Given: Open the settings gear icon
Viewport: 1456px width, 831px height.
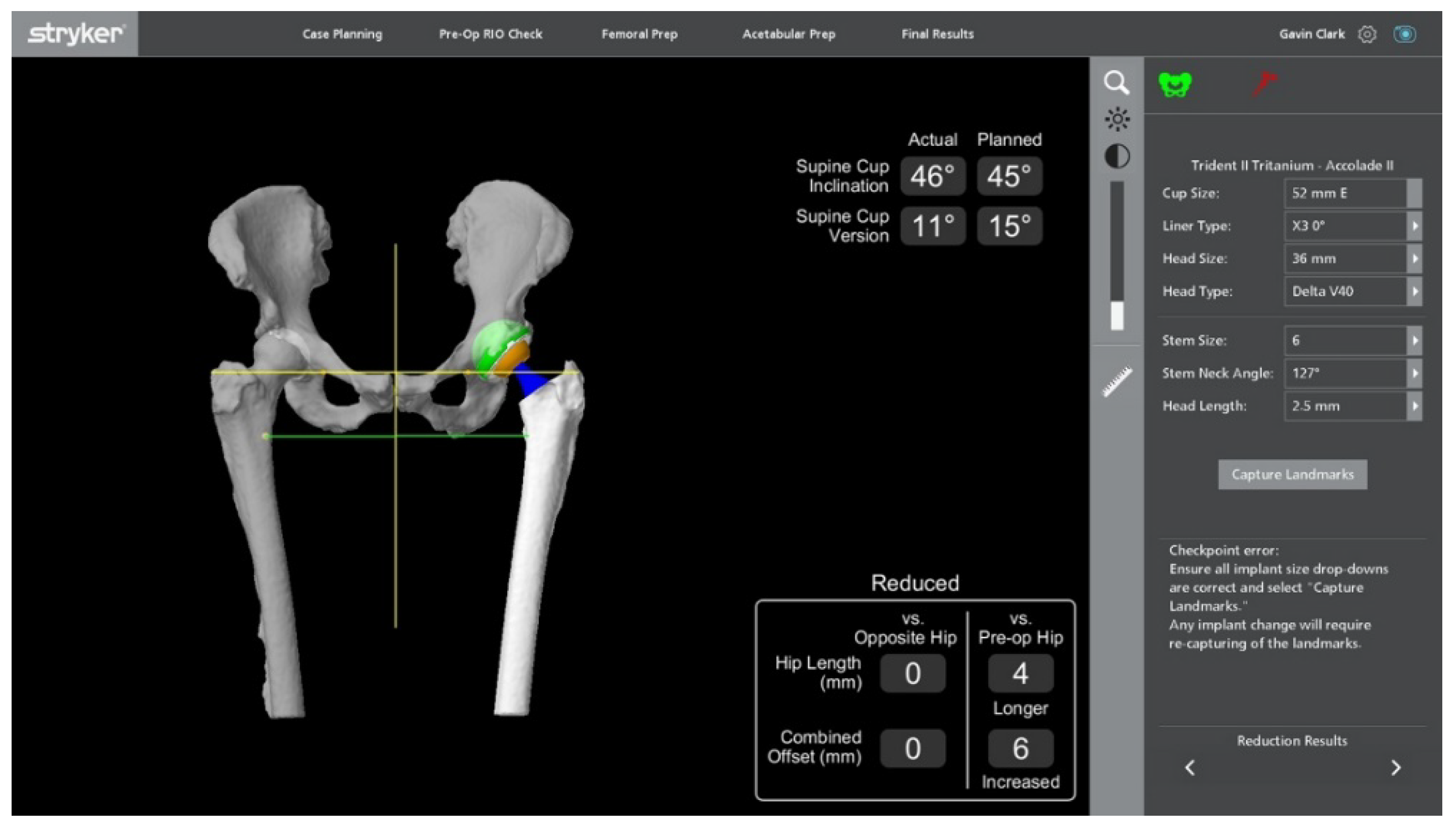Looking at the screenshot, I should coord(1366,34).
